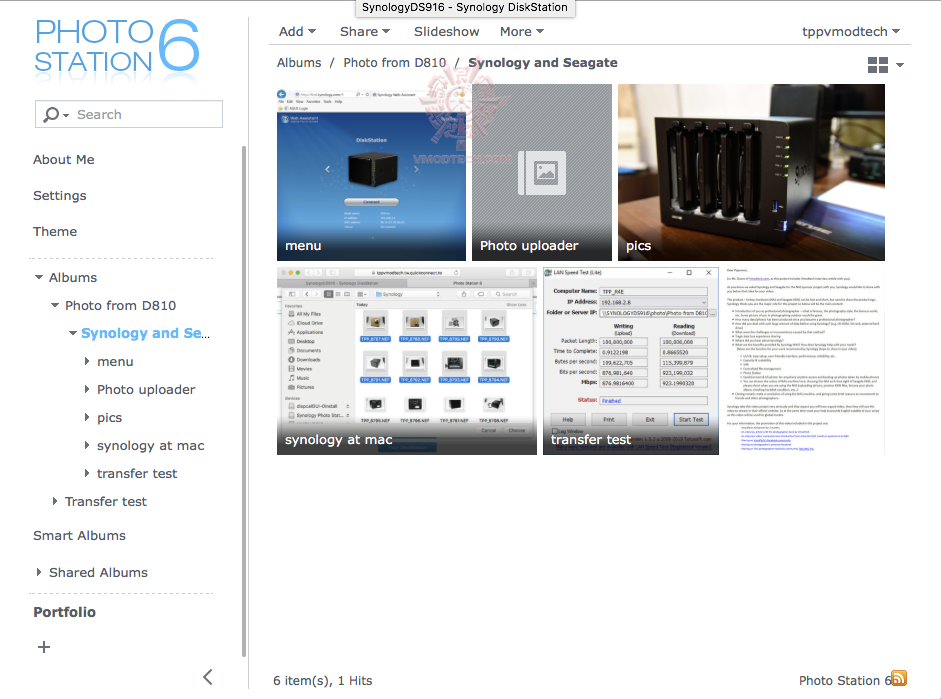The width and height of the screenshot is (941, 699).
Task: Select Photo from D810 in the tree
Action: (120, 305)
